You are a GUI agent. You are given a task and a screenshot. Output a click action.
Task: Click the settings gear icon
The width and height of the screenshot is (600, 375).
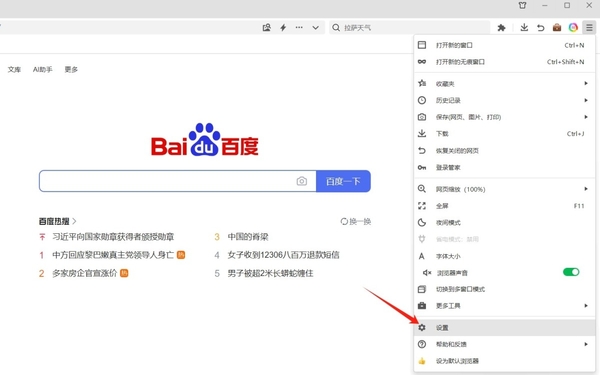click(x=422, y=328)
